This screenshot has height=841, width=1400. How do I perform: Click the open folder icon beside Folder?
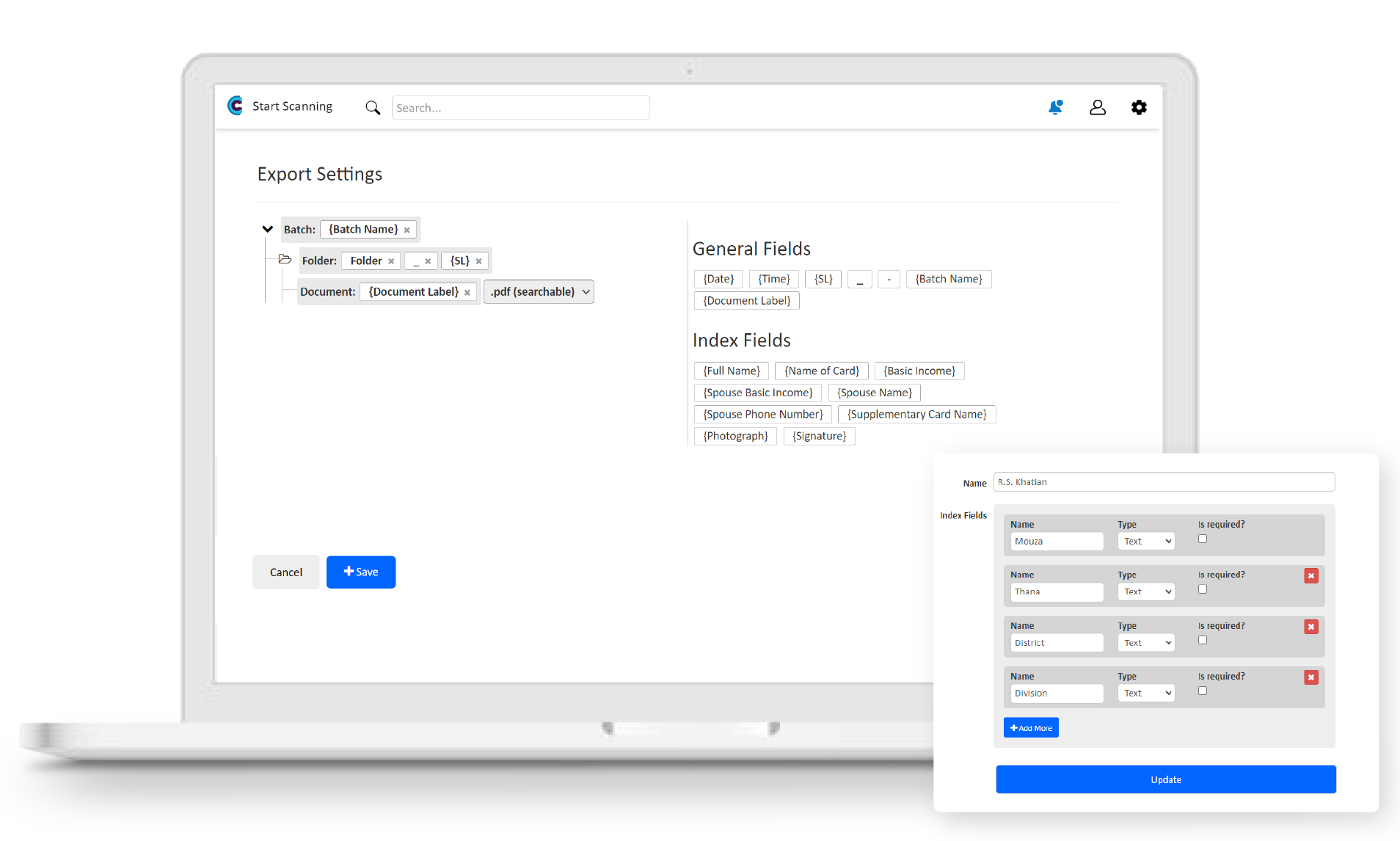(285, 259)
